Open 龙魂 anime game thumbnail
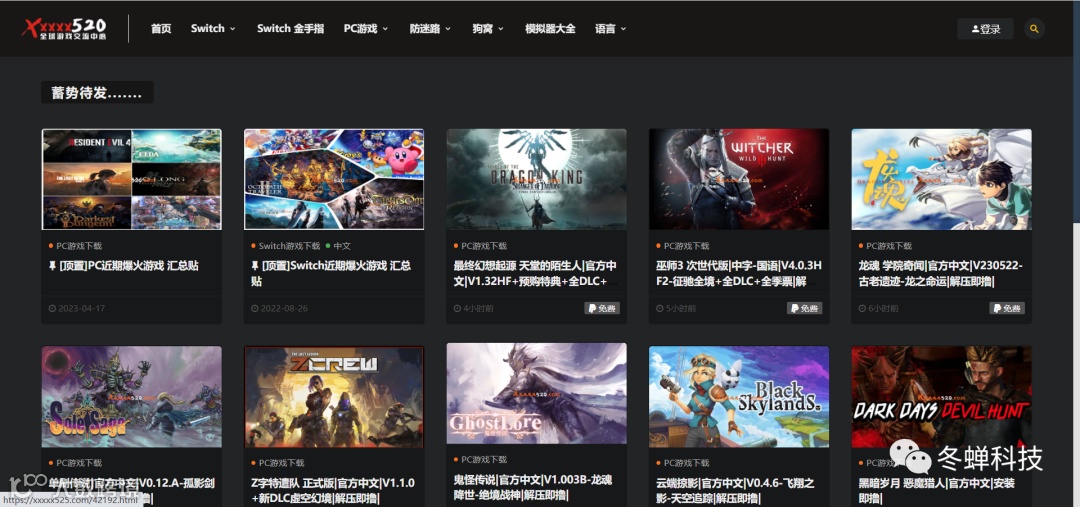Image resolution: width=1080 pixels, height=507 pixels. [x=942, y=179]
